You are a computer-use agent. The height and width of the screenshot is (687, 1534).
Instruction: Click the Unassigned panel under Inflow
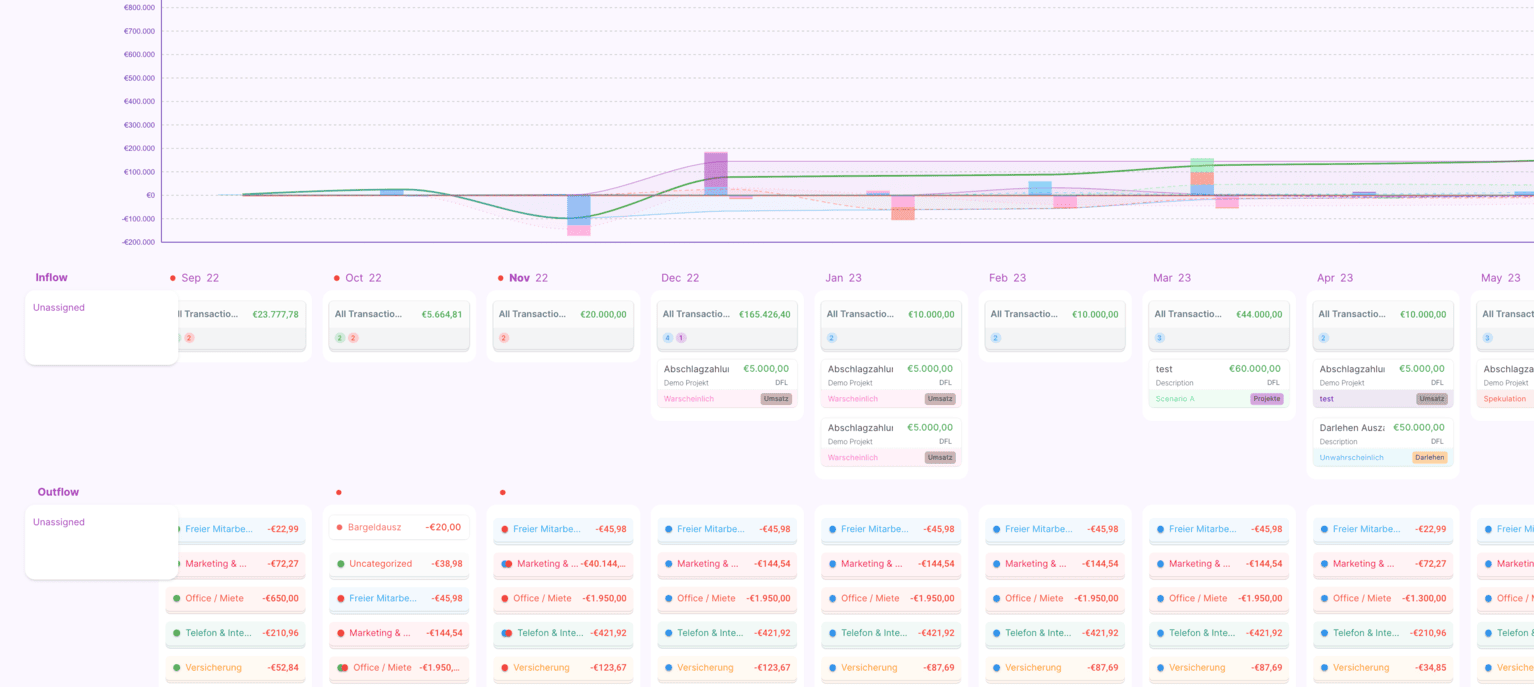(101, 327)
